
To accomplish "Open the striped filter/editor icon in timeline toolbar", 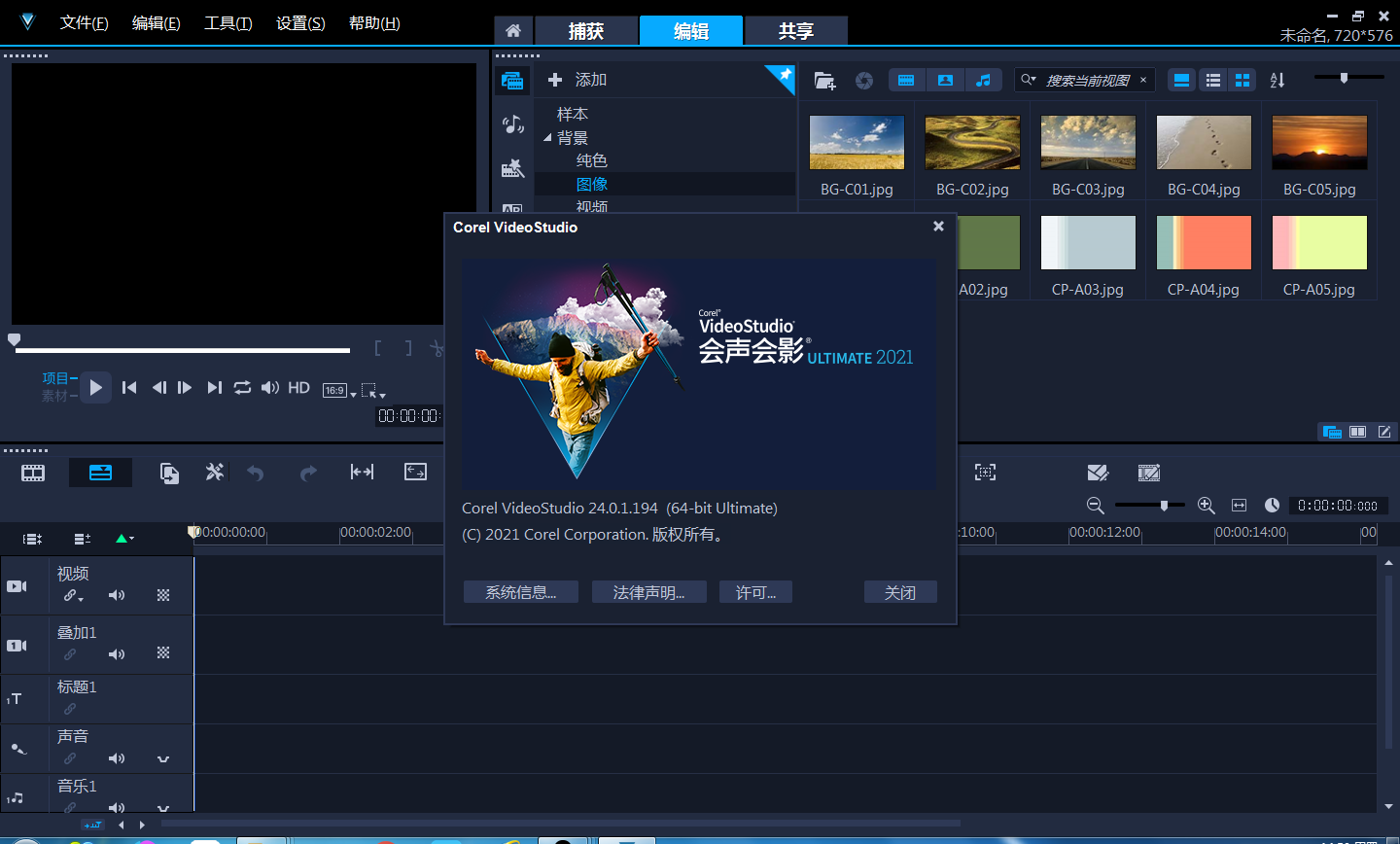I will 1149,473.
